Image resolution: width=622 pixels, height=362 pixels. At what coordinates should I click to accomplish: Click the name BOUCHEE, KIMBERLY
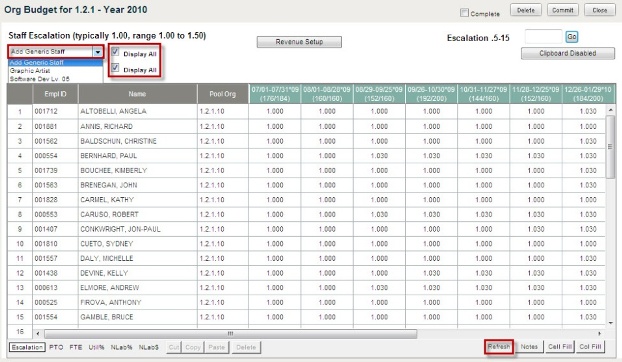pos(113,170)
